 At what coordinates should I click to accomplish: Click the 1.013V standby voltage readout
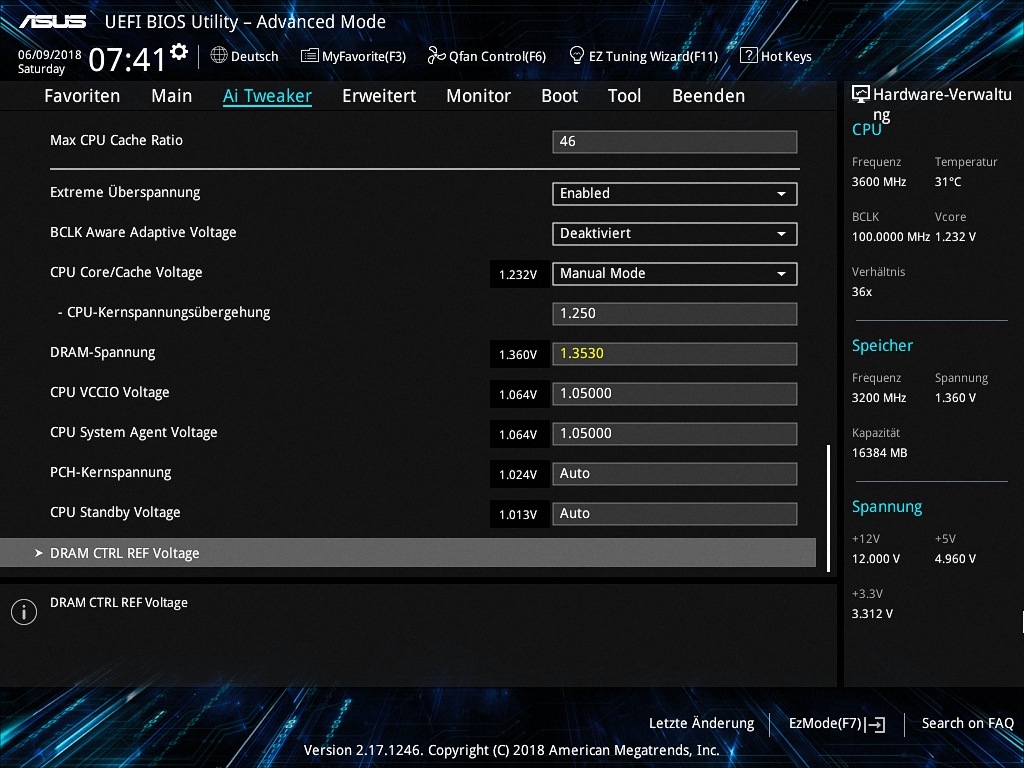519,515
